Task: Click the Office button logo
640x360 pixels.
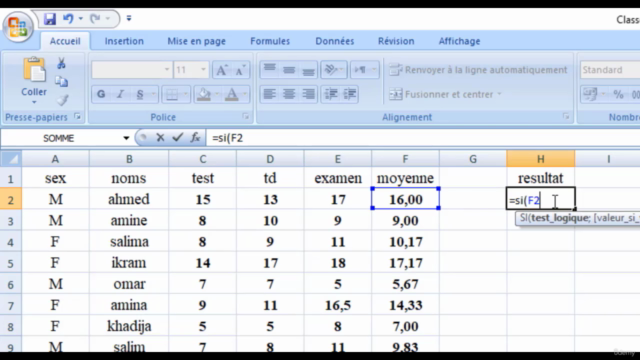Action: (18, 26)
